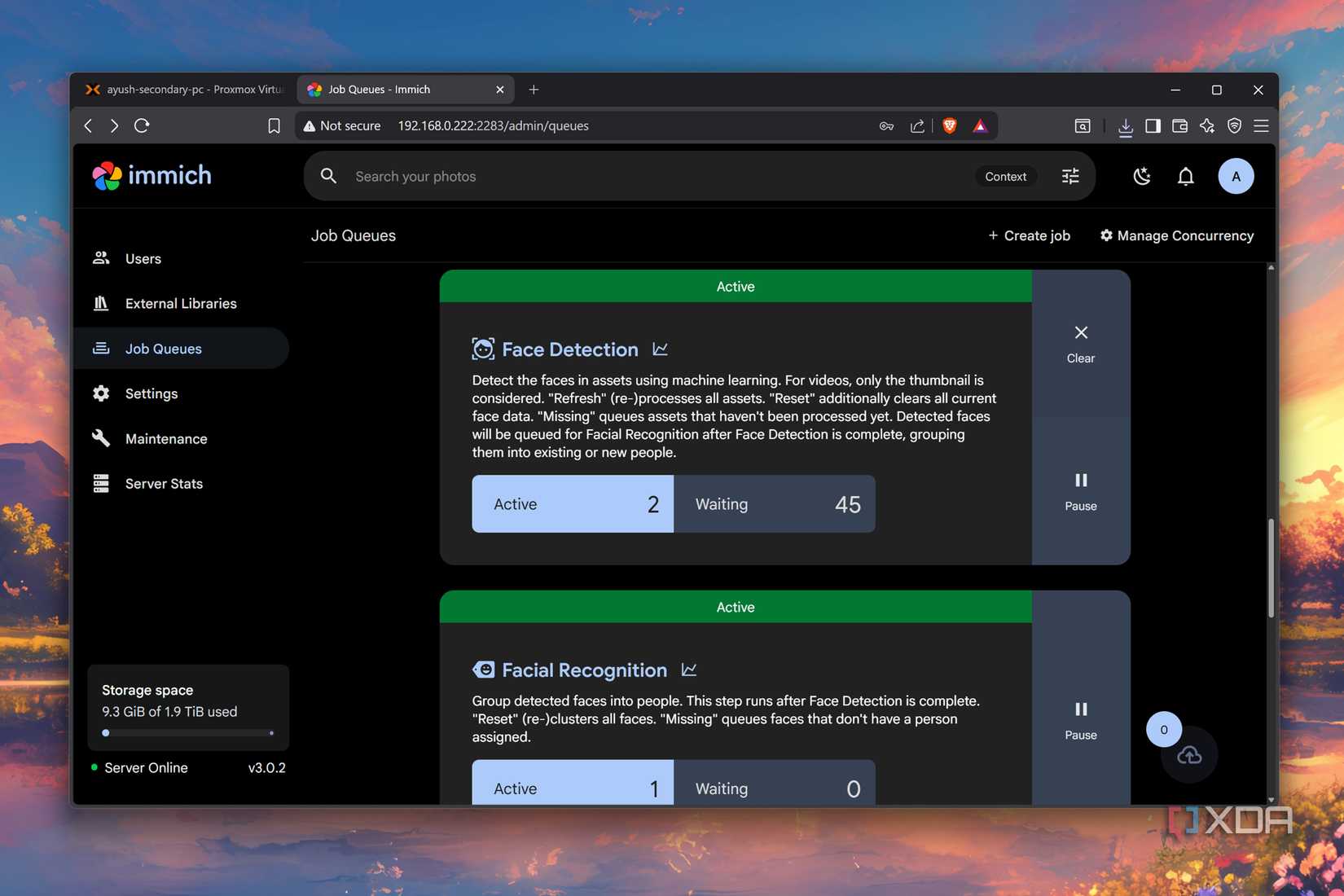
Task: Click the storage space usage bar
Action: pyautogui.click(x=188, y=733)
